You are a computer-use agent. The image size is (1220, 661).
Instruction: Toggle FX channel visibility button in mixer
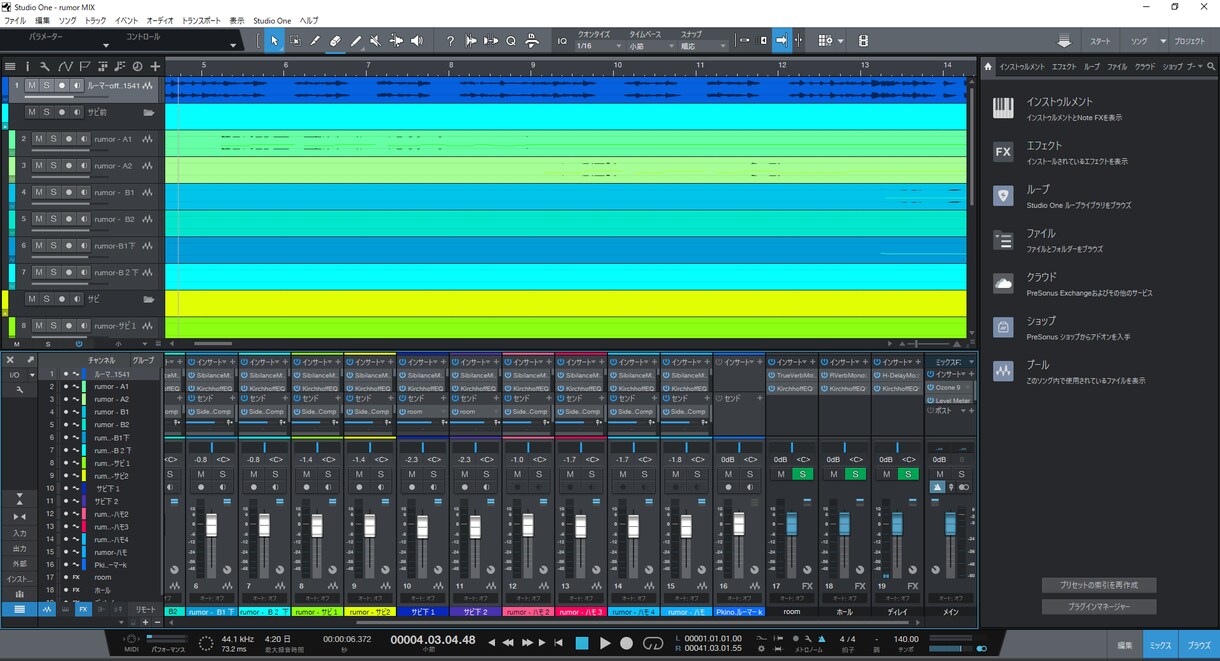click(x=84, y=609)
